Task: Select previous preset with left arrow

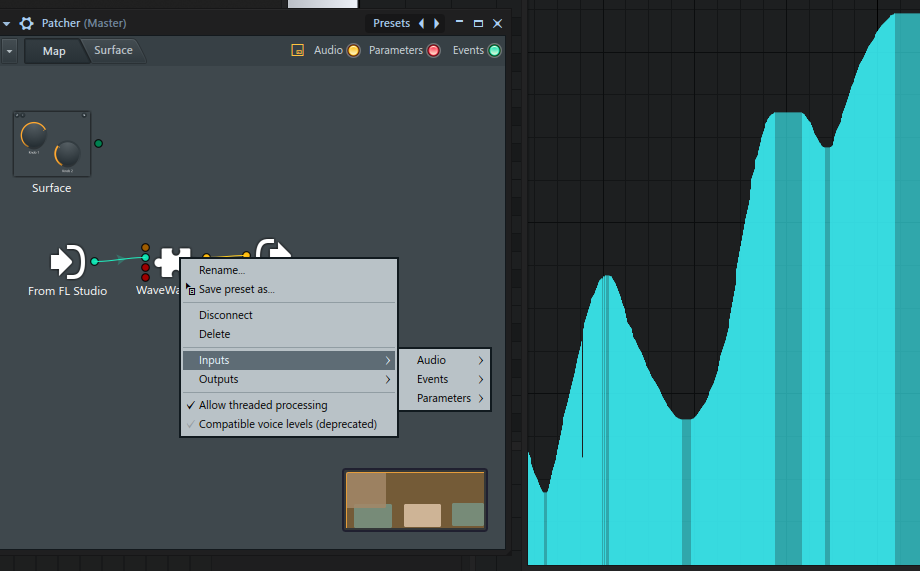Action: pos(421,23)
